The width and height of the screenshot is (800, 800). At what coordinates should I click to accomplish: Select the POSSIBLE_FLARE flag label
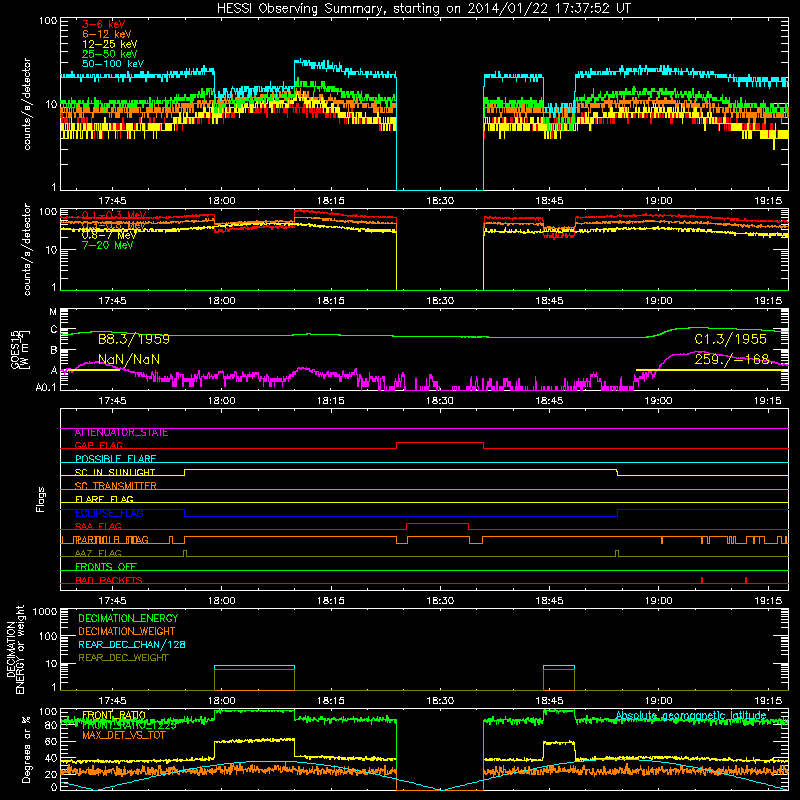tap(115, 459)
